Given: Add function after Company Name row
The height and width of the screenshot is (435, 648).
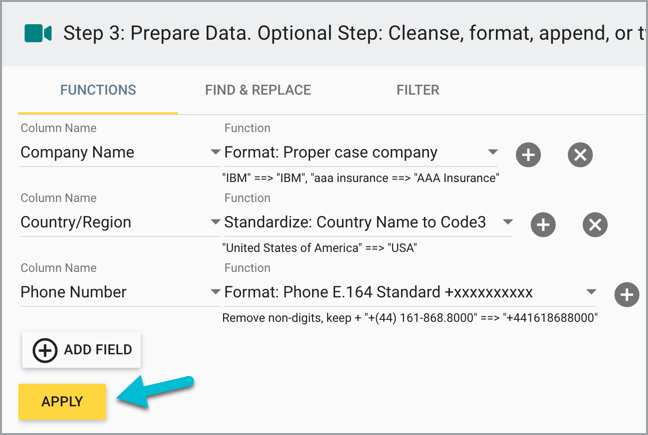Looking at the screenshot, I should coord(528,155).
